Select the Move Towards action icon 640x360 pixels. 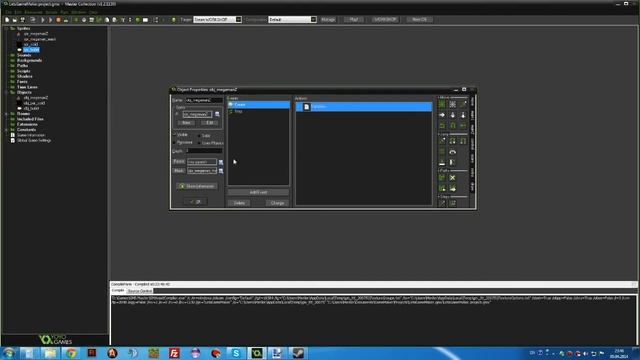click(463, 104)
